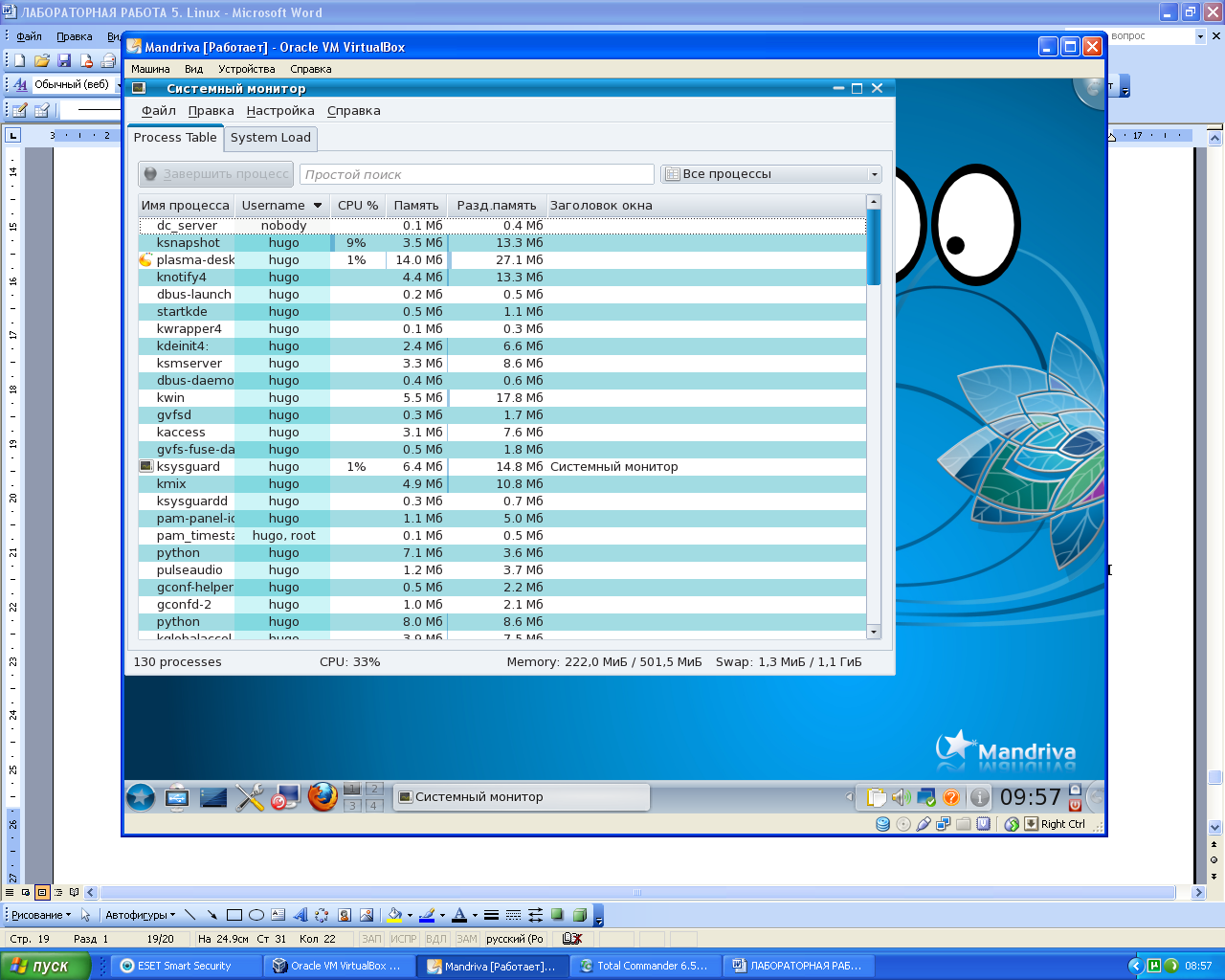Toggle ЗАМ overtype mode in status bar
Viewport: 1225px width, 980px height.
(467, 939)
